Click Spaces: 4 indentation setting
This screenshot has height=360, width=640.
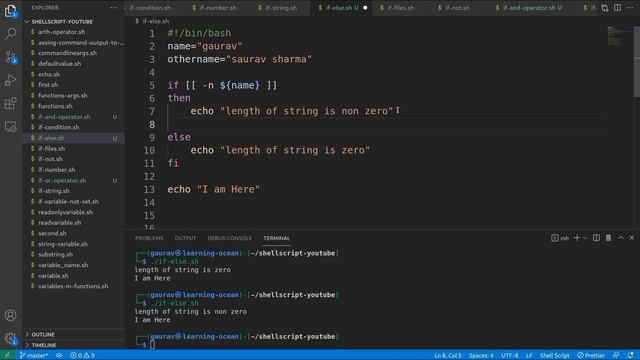tap(481, 355)
